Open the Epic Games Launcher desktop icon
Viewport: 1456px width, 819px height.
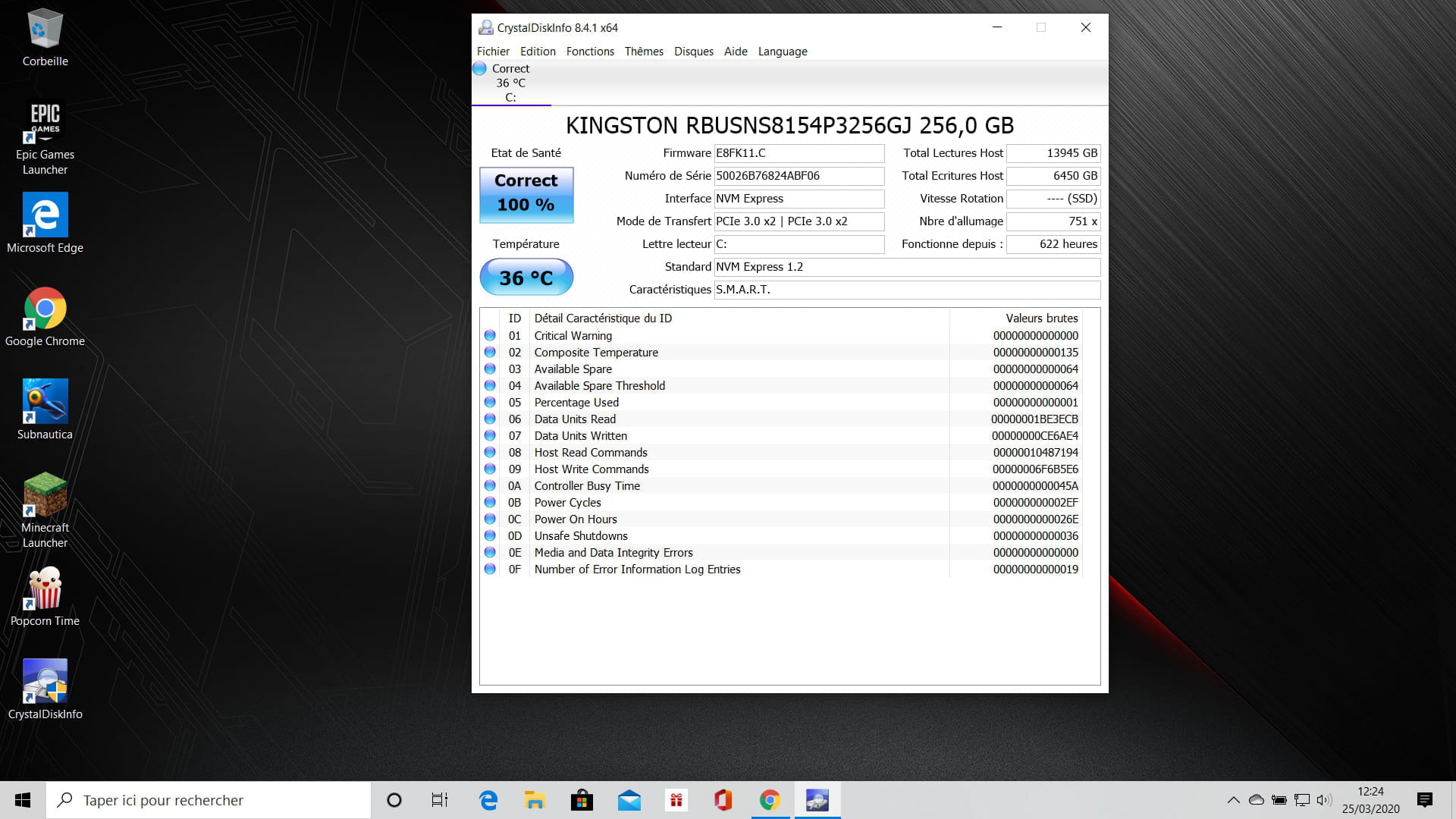[x=45, y=137]
